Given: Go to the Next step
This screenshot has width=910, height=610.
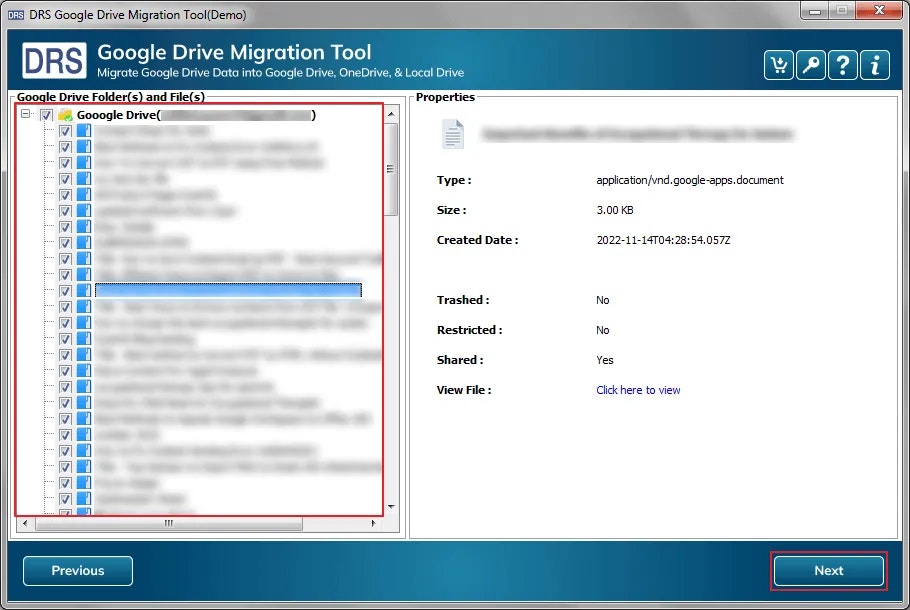Looking at the screenshot, I should tap(829, 571).
